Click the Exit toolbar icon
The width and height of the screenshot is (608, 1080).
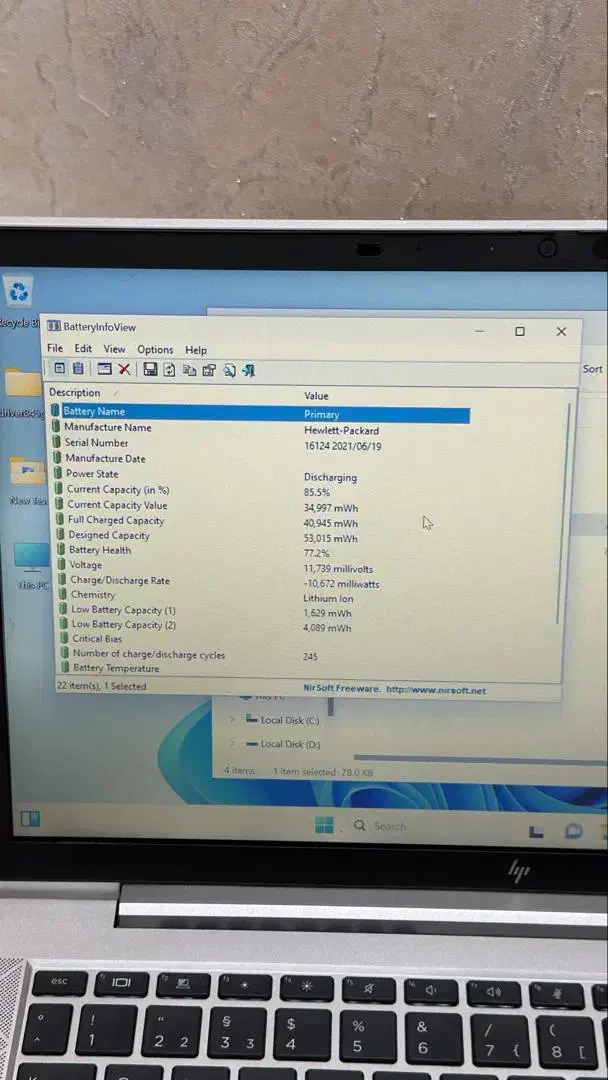[249, 371]
